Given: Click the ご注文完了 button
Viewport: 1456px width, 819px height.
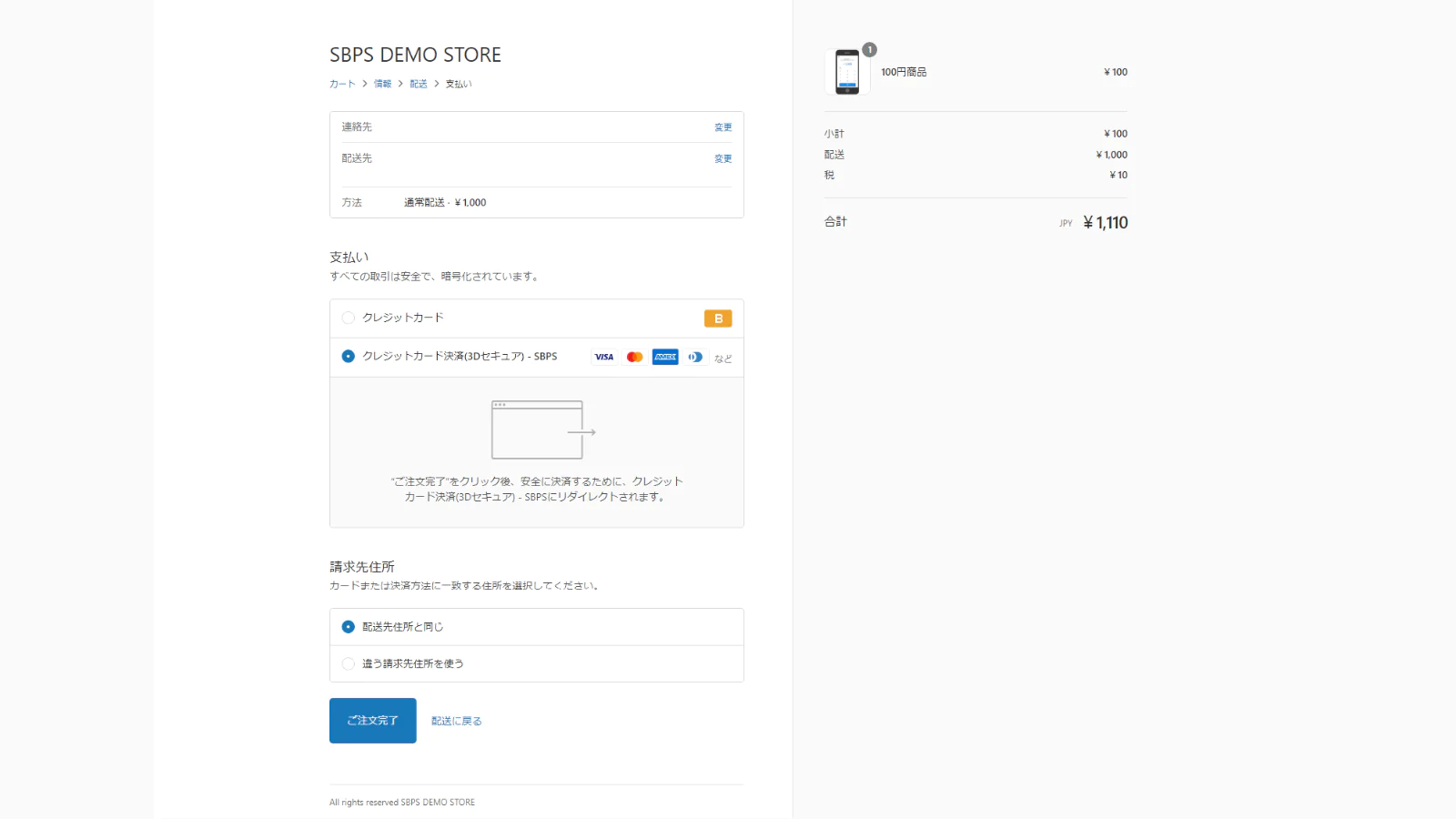Looking at the screenshot, I should pos(373,721).
